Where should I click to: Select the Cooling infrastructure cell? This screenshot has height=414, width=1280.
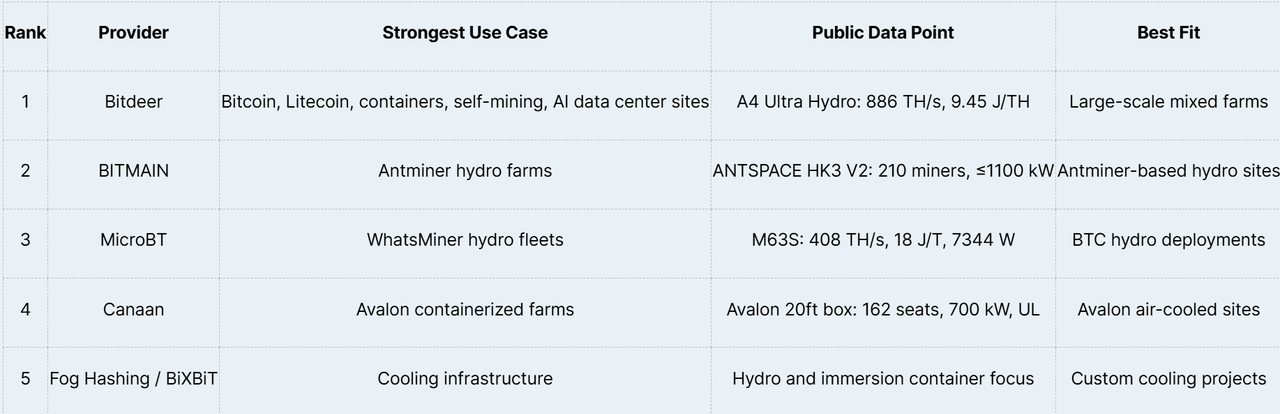coord(465,379)
